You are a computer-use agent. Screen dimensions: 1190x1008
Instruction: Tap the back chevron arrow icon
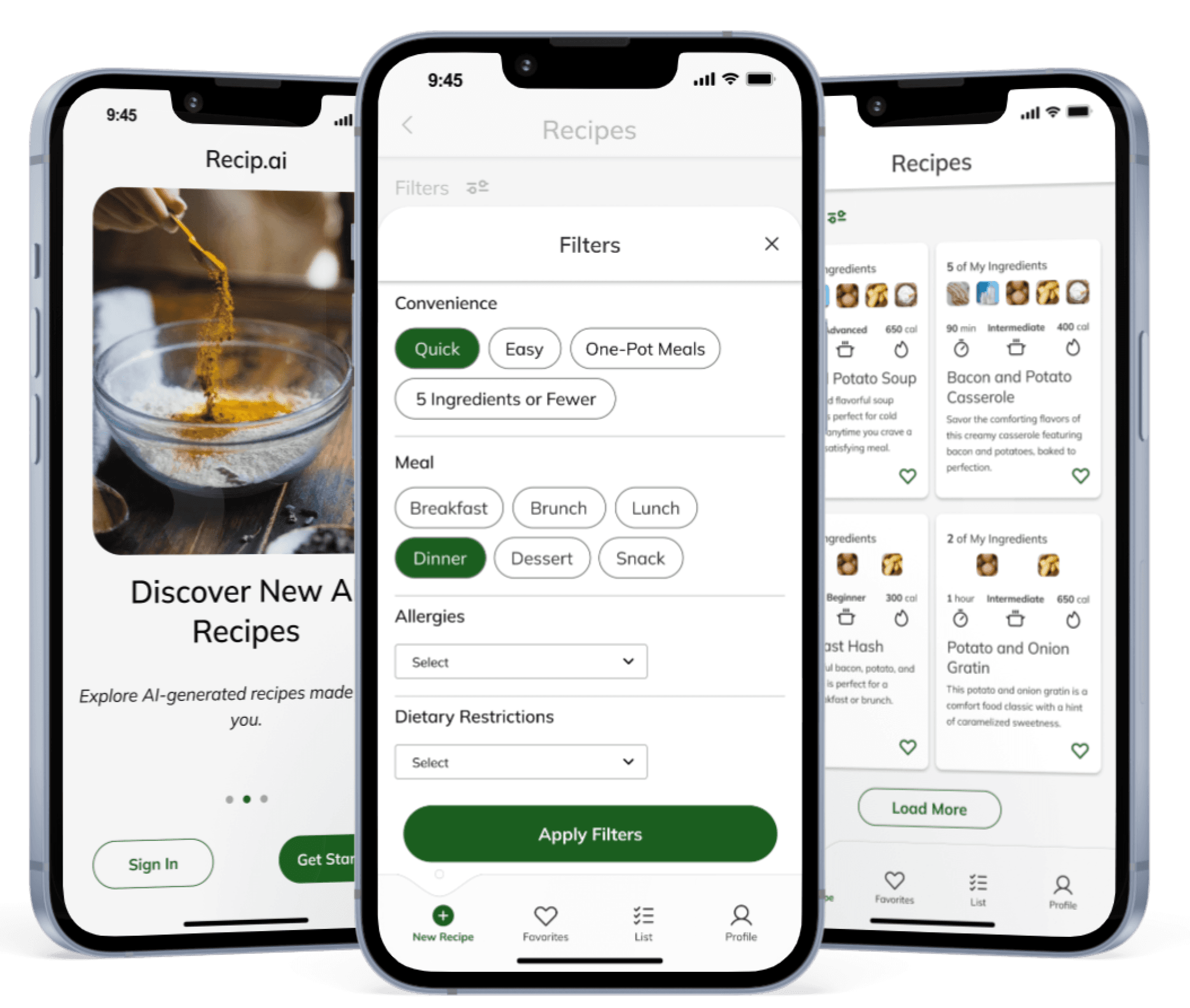coord(408,128)
